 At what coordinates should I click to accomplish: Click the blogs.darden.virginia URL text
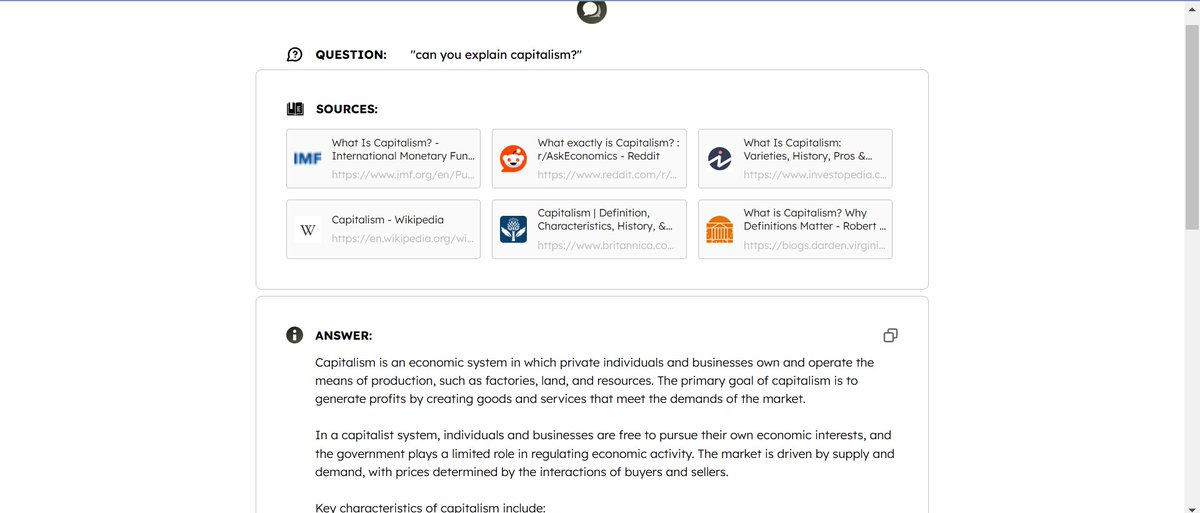814,245
